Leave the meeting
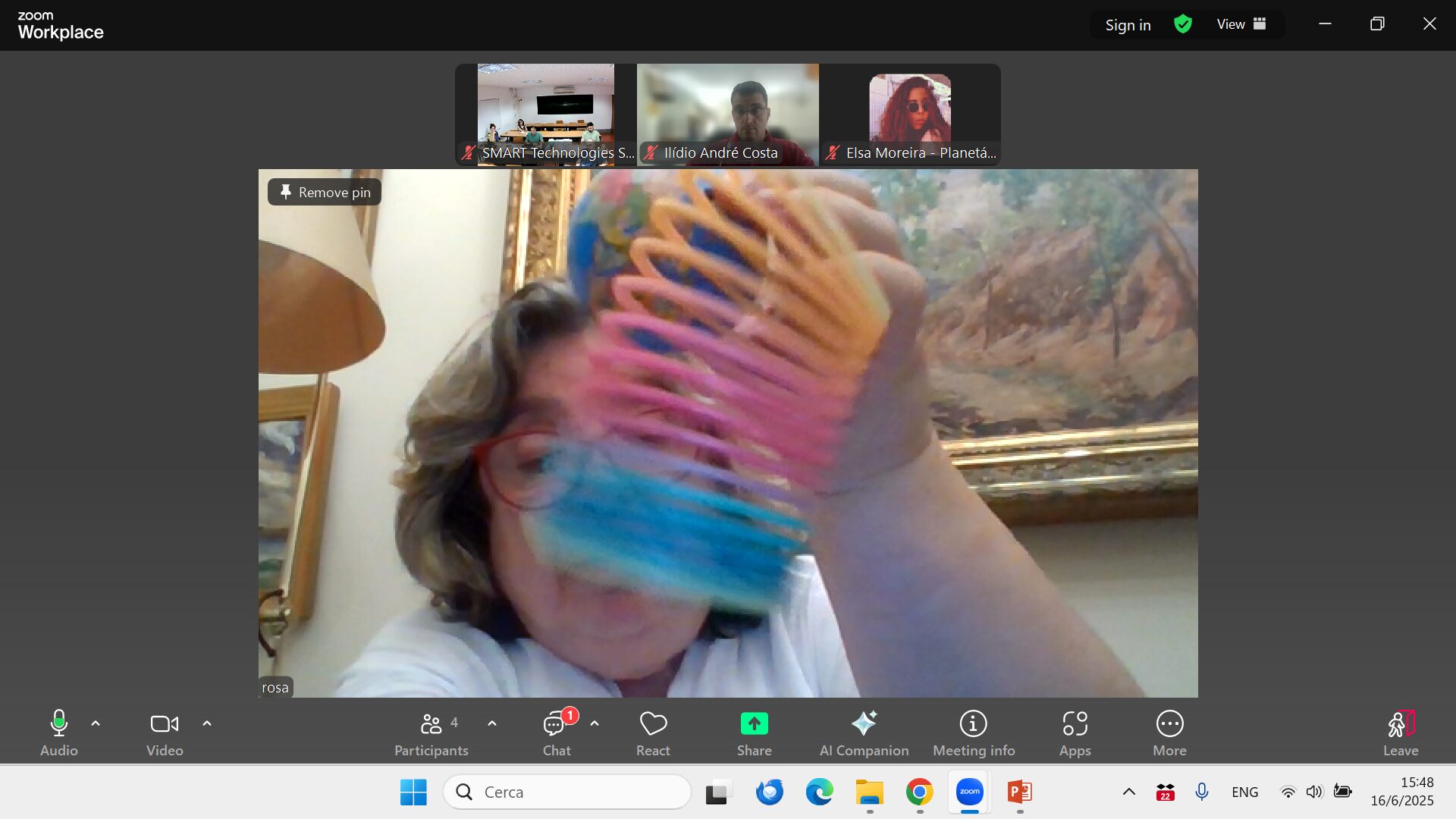 (x=1401, y=733)
